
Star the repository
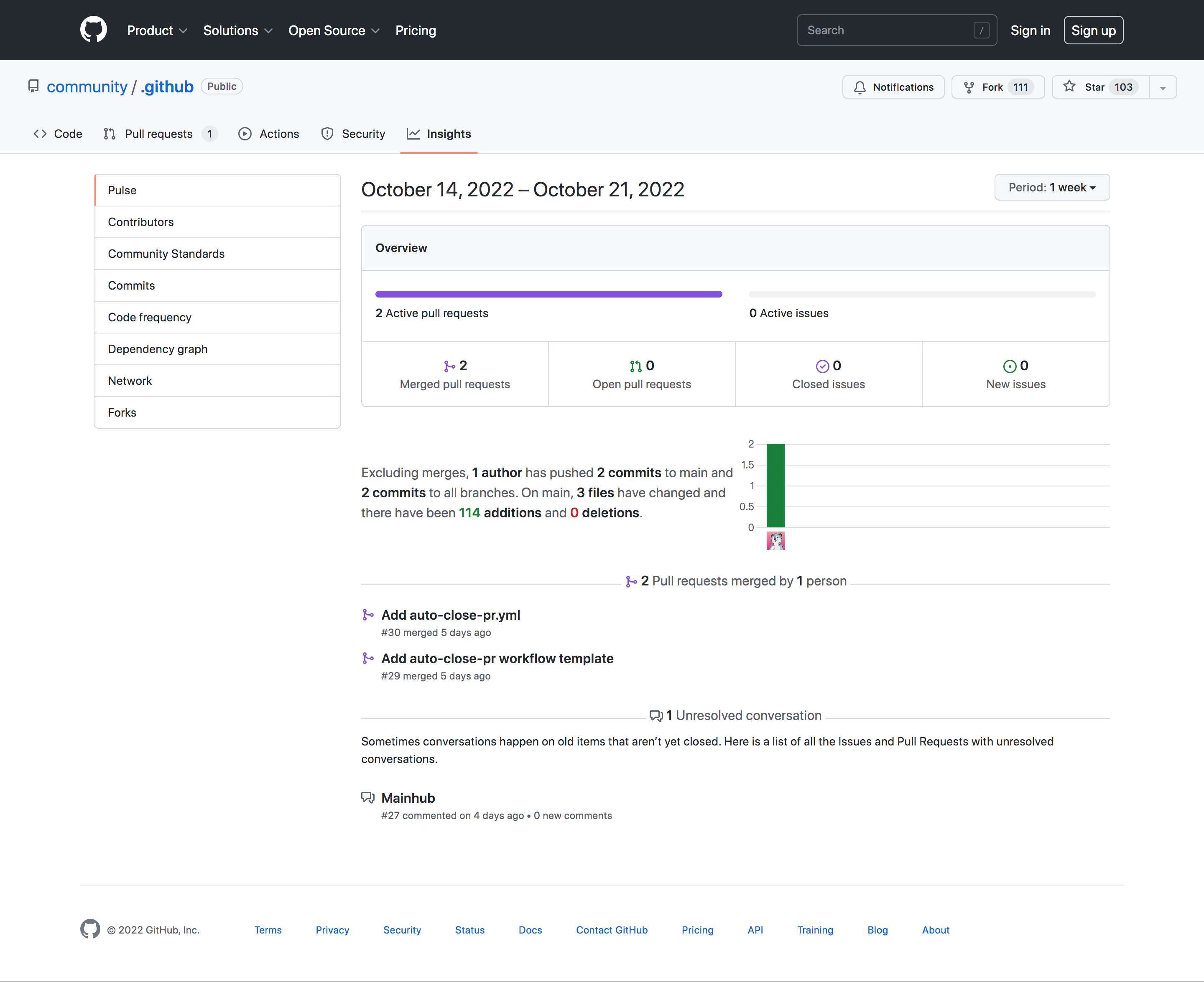1100,87
